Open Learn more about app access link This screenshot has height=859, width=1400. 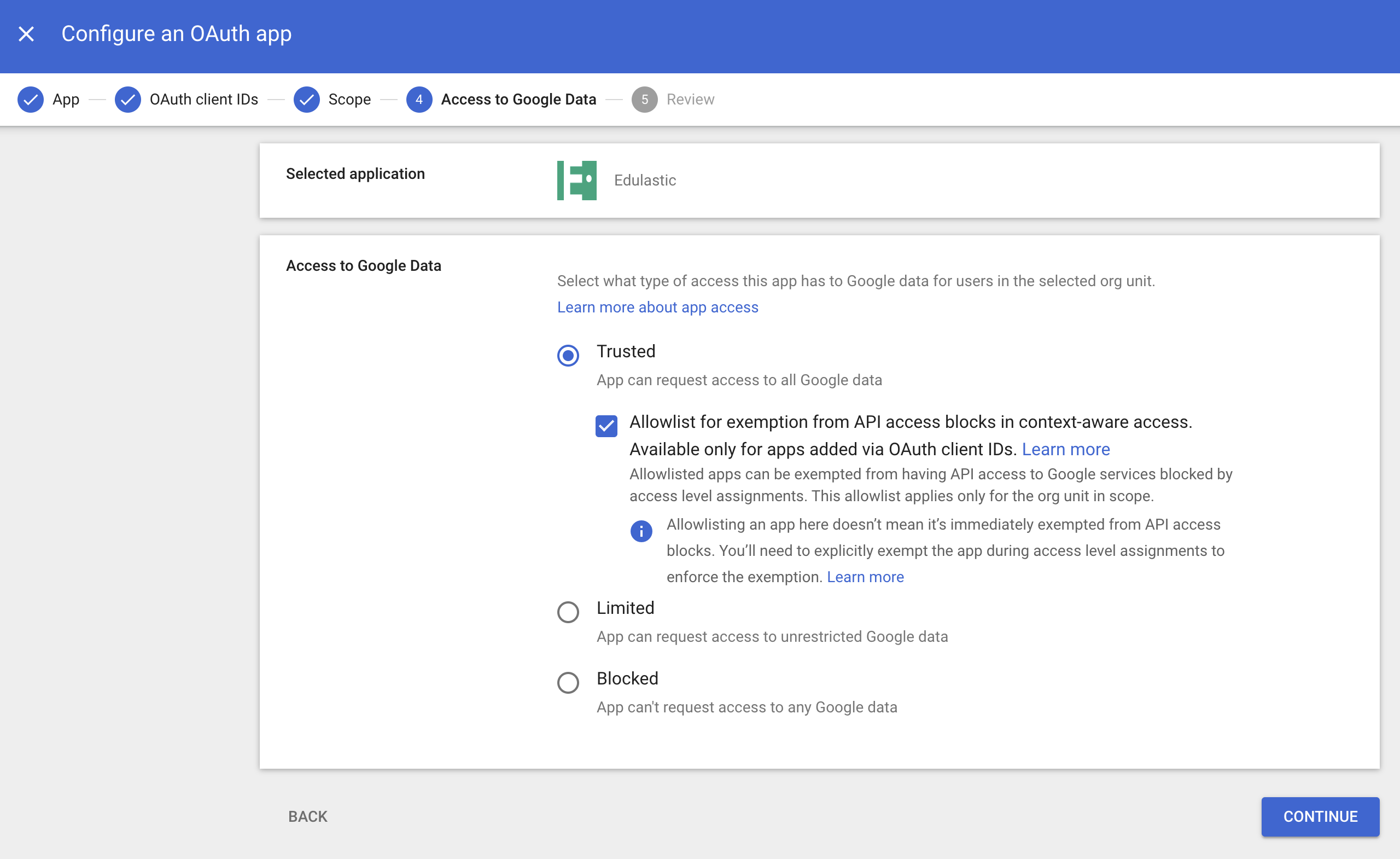coord(657,307)
